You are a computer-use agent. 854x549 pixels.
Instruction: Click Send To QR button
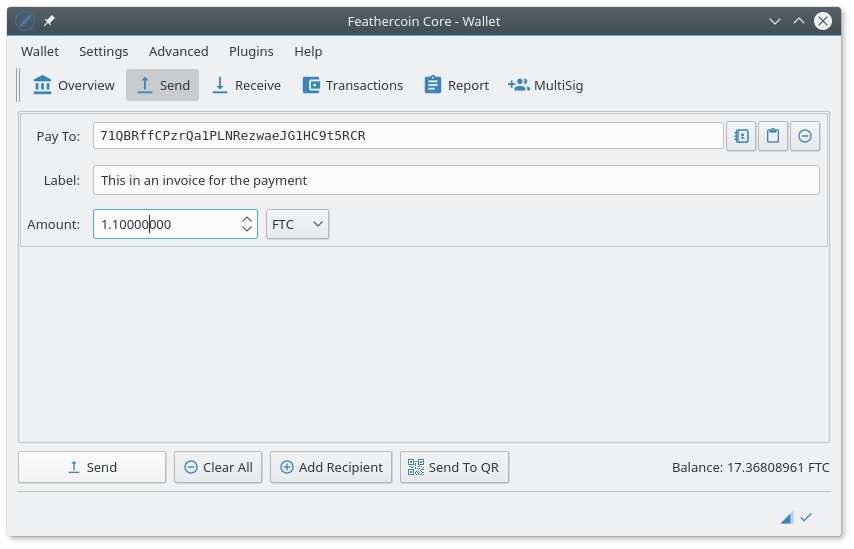(454, 467)
